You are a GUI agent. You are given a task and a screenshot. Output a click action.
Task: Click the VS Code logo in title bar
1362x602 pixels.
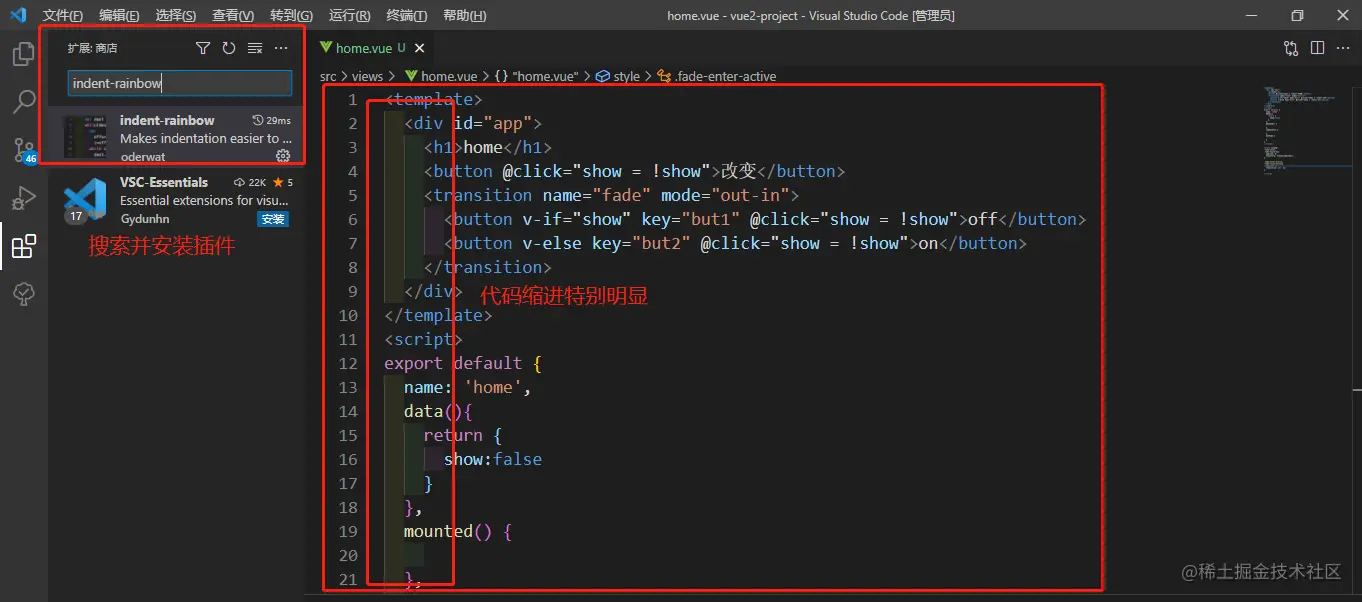click(18, 15)
